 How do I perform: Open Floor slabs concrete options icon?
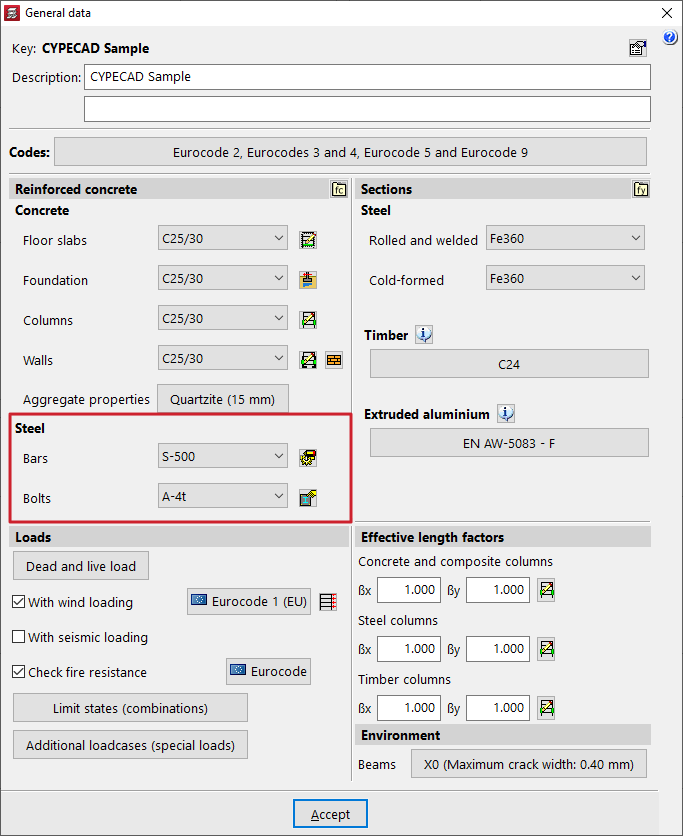[x=308, y=240]
